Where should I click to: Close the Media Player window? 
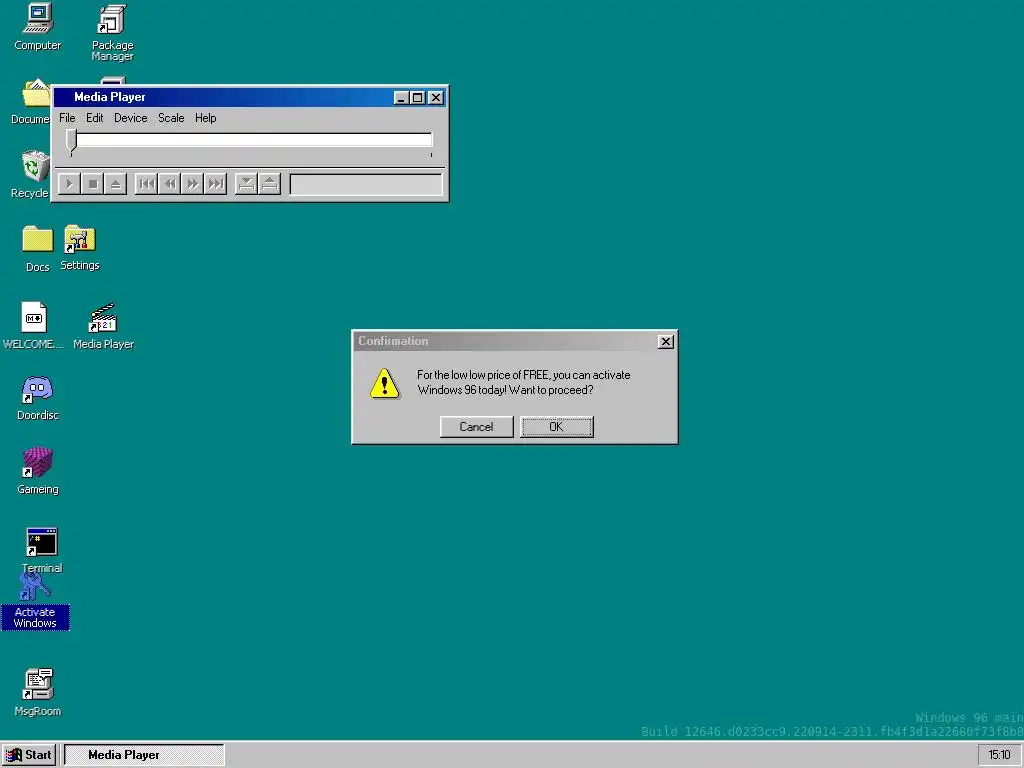[436, 97]
